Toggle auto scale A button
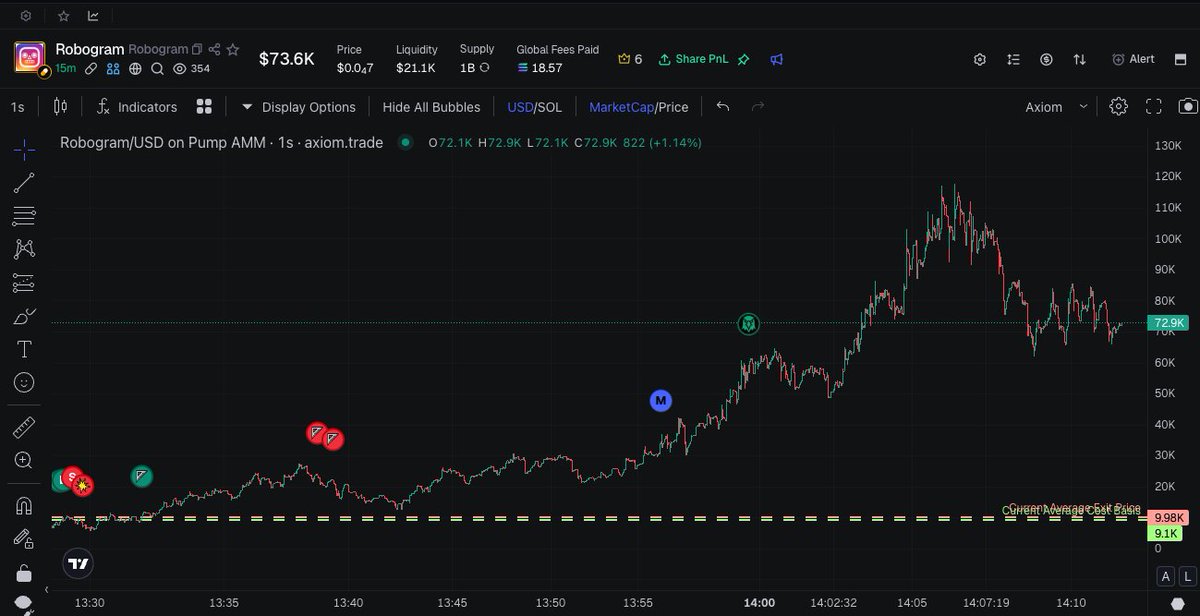 (1166, 576)
